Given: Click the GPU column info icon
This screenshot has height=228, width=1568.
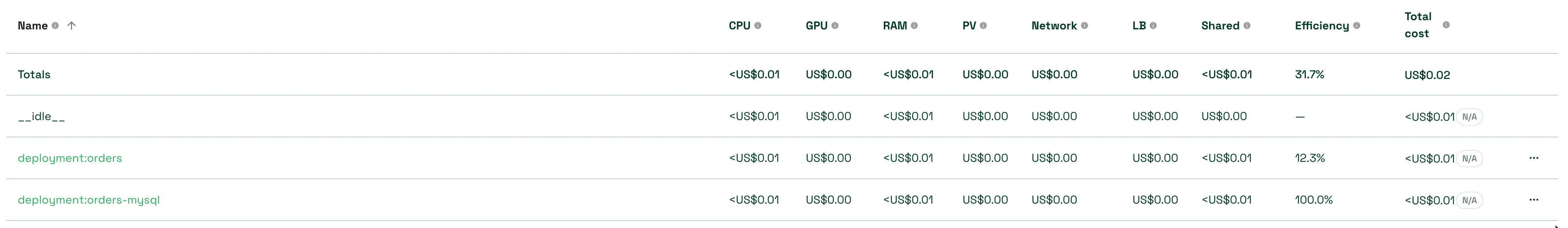Looking at the screenshot, I should 835,25.
